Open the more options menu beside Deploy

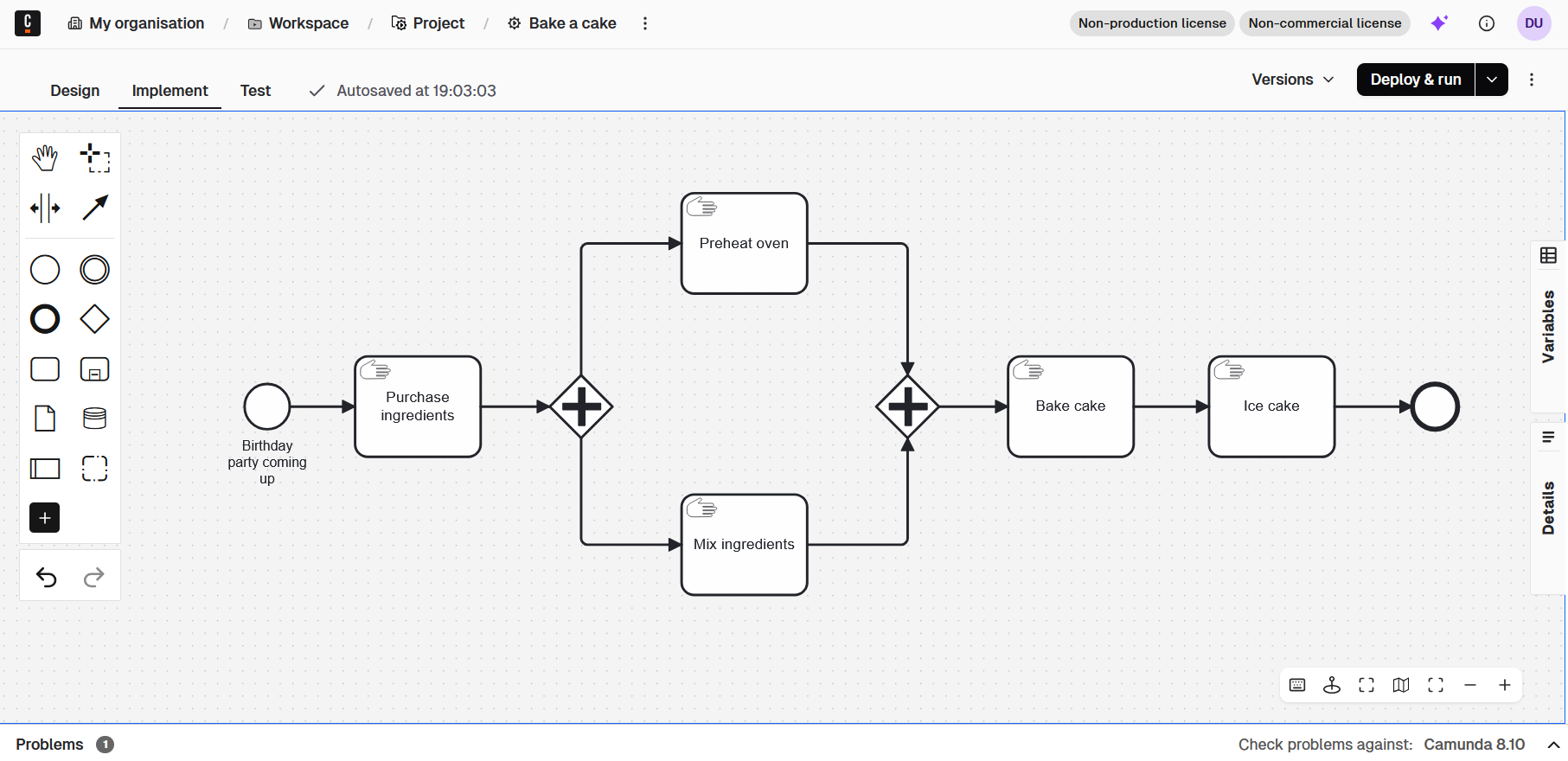pos(1532,80)
